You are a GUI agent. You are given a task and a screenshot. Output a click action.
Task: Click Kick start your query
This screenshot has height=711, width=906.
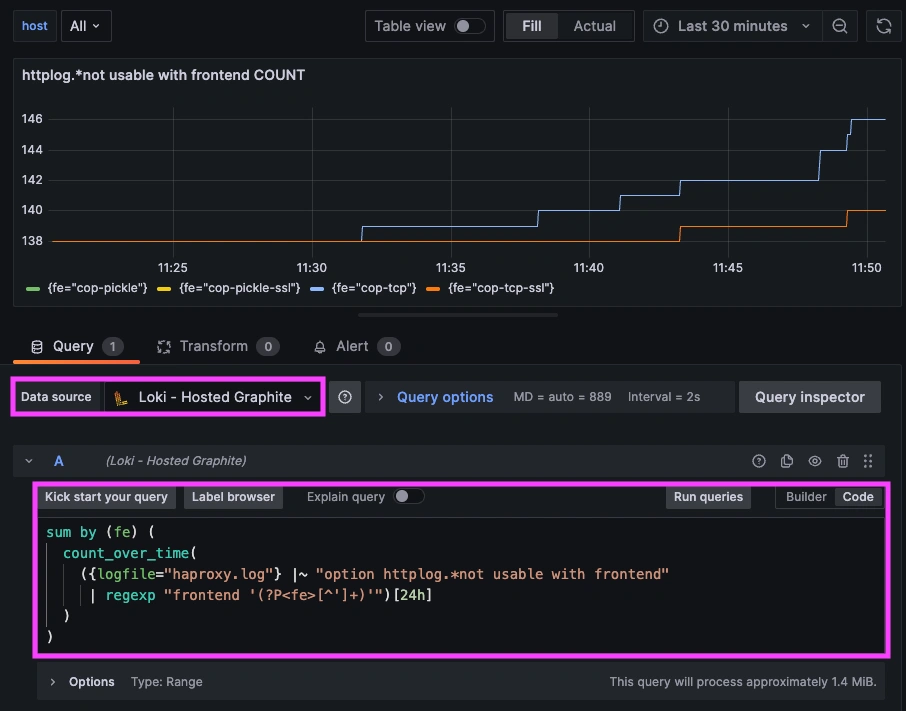click(106, 497)
